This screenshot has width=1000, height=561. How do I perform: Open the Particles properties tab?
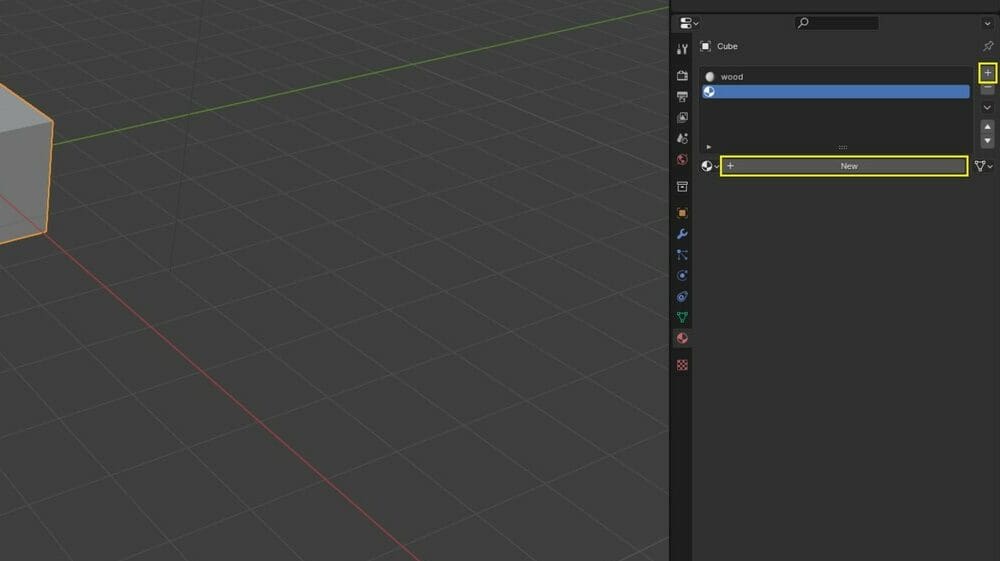[682, 255]
